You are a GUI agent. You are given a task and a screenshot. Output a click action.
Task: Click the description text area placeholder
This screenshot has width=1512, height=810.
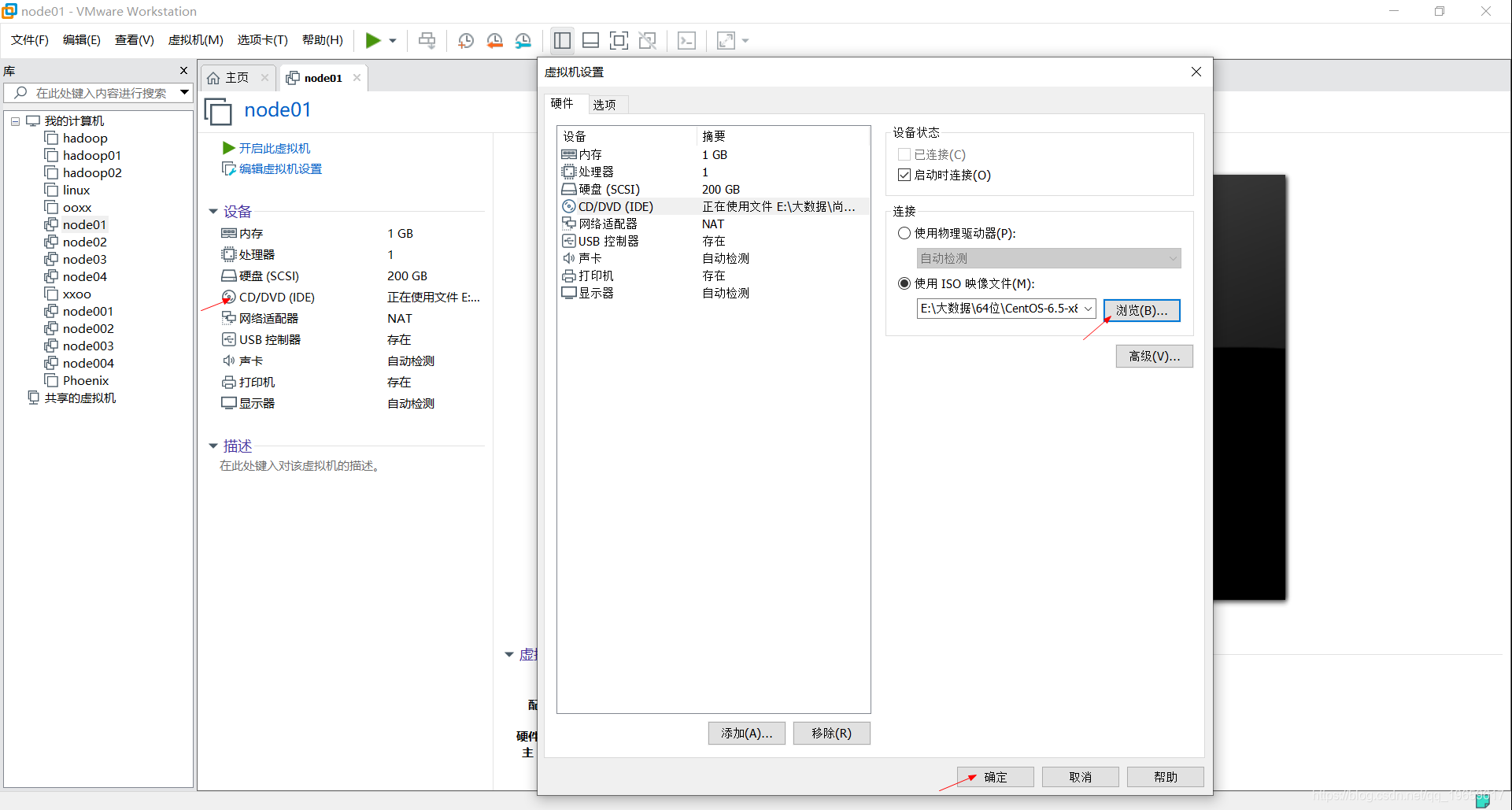(301, 466)
